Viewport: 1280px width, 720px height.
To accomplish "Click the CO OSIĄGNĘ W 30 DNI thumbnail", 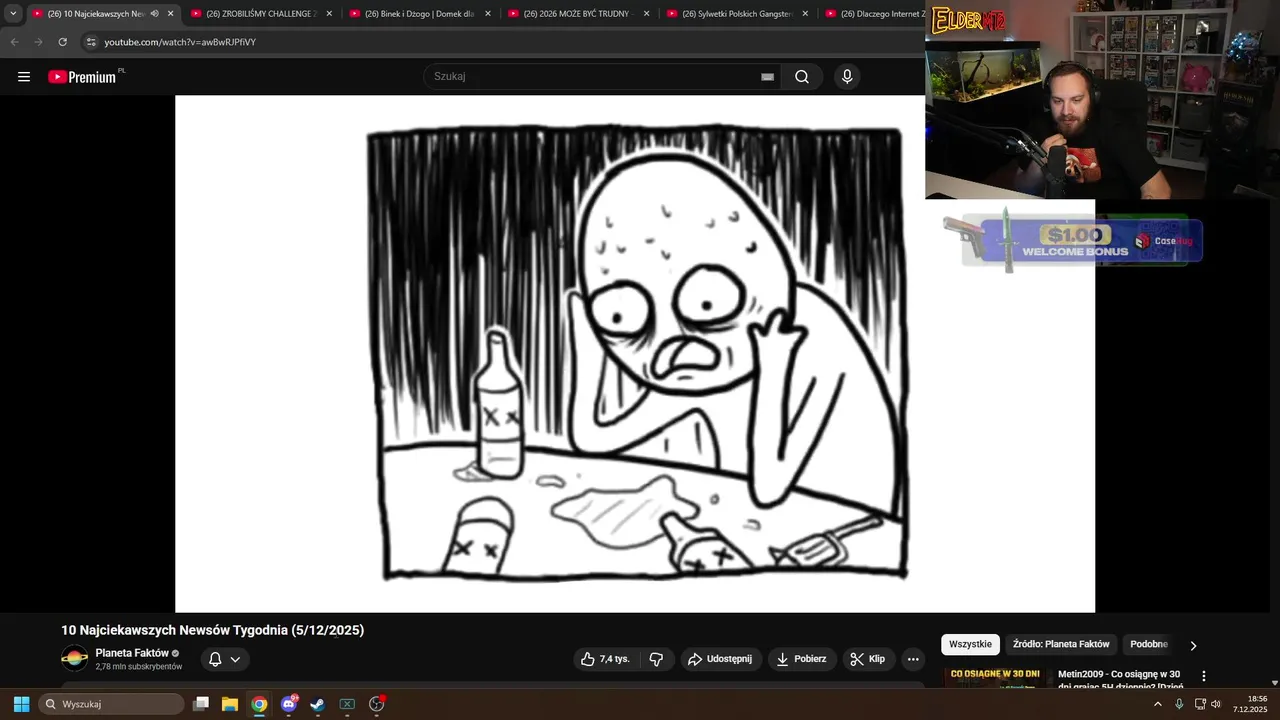I will click(996, 679).
